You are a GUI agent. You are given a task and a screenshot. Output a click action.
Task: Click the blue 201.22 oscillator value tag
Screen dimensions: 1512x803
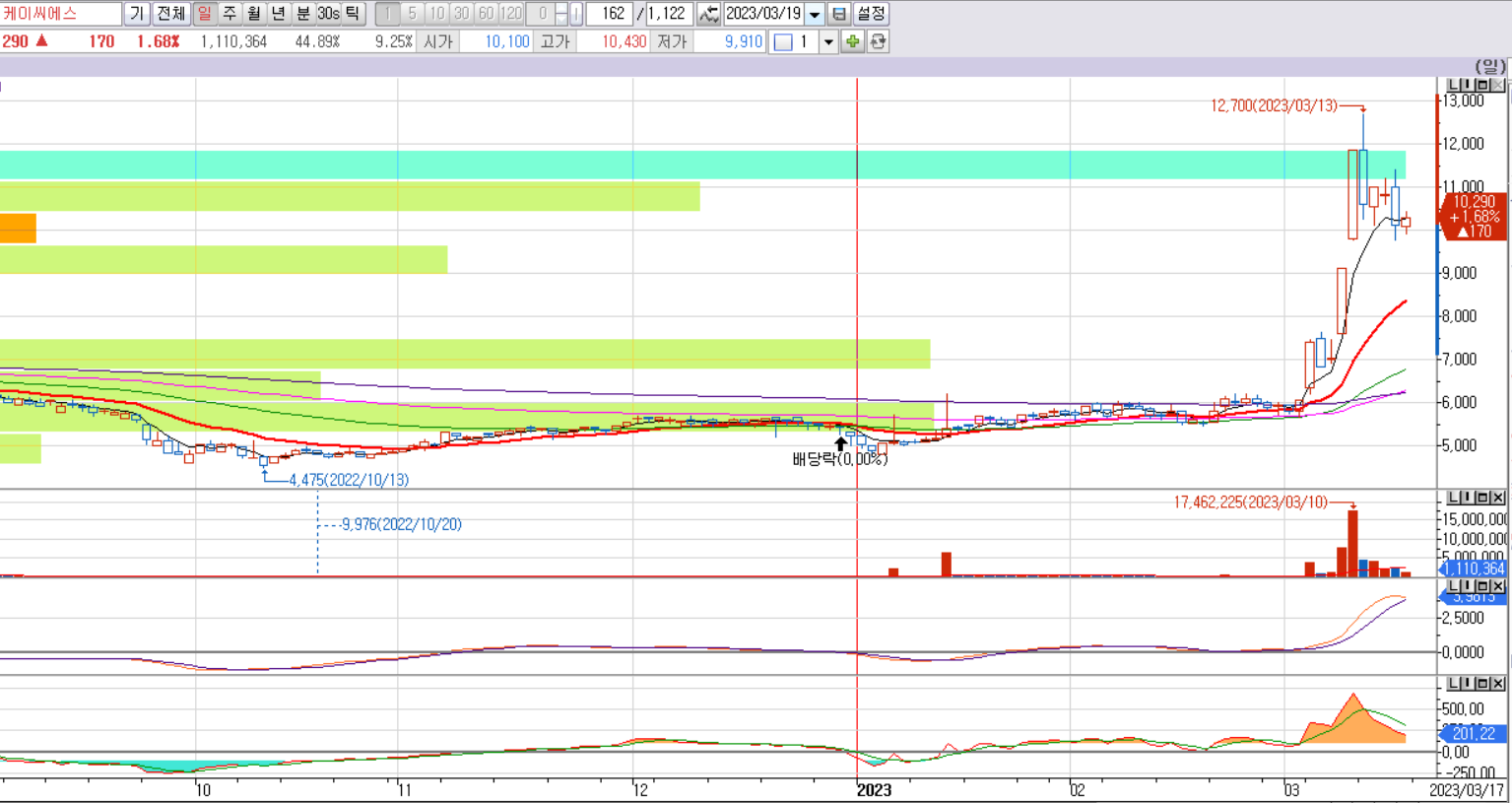(1474, 733)
